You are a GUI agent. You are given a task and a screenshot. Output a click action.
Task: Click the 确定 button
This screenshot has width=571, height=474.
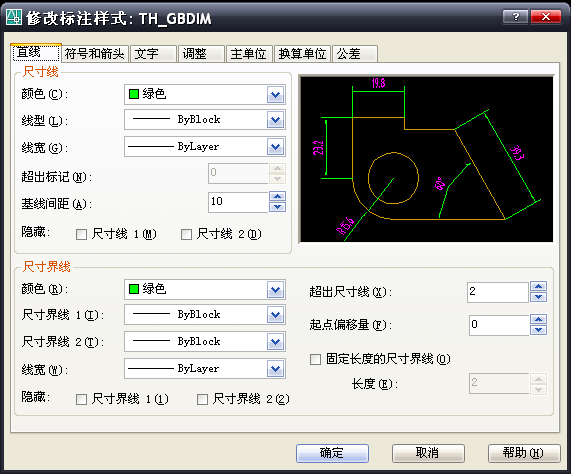(332, 453)
